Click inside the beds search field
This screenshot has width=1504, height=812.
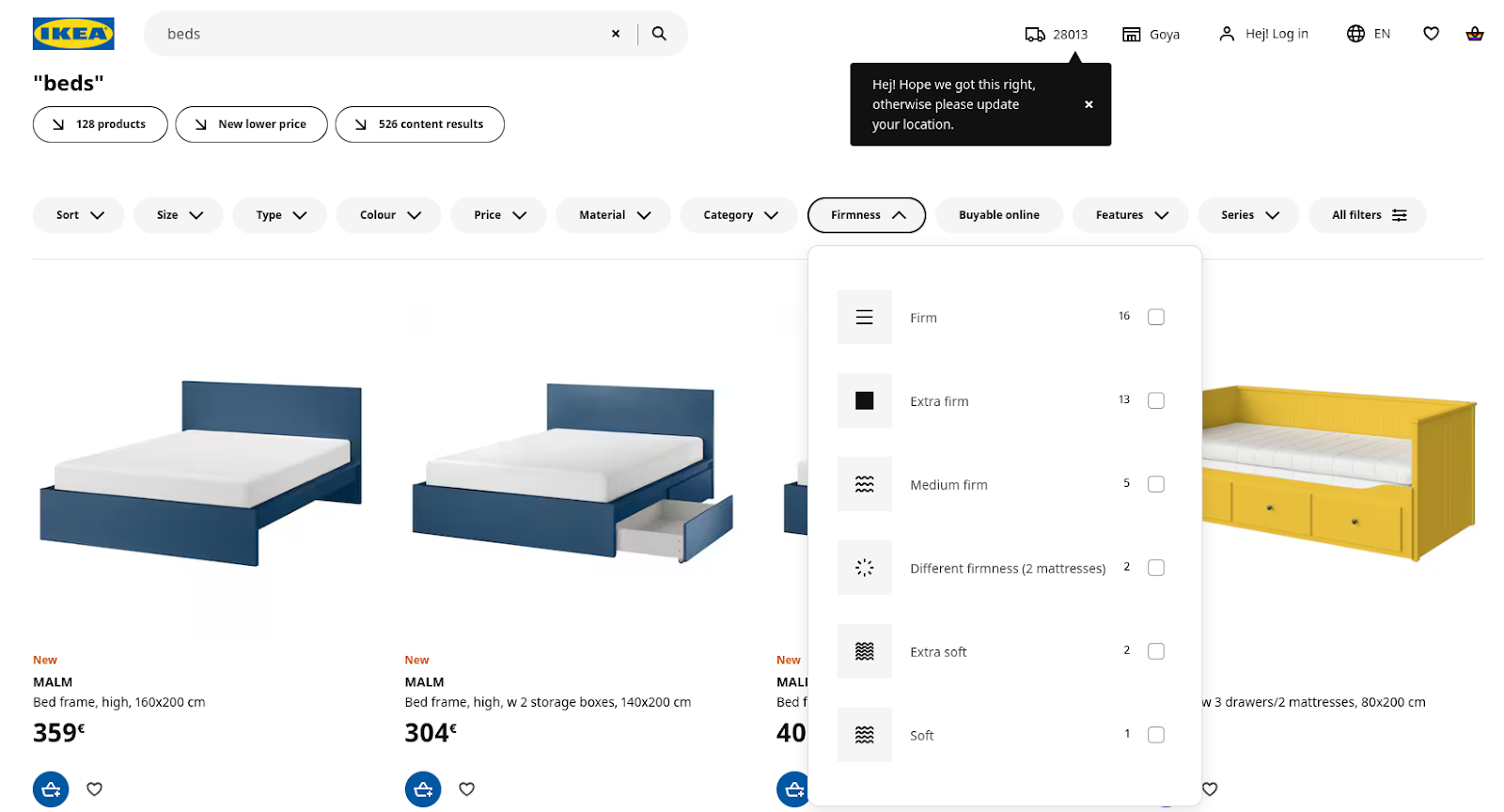(x=376, y=34)
